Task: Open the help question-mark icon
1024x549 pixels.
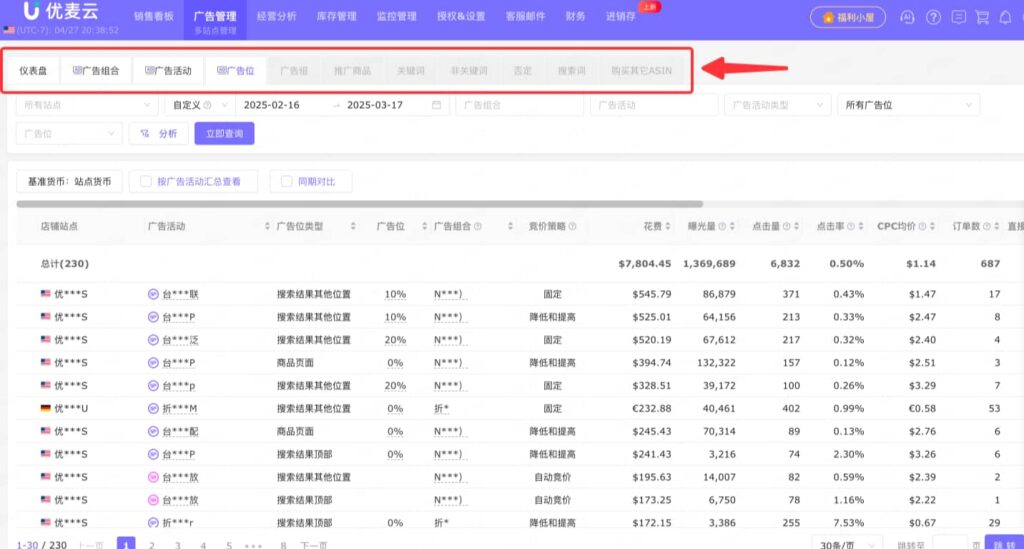Action: point(933,18)
